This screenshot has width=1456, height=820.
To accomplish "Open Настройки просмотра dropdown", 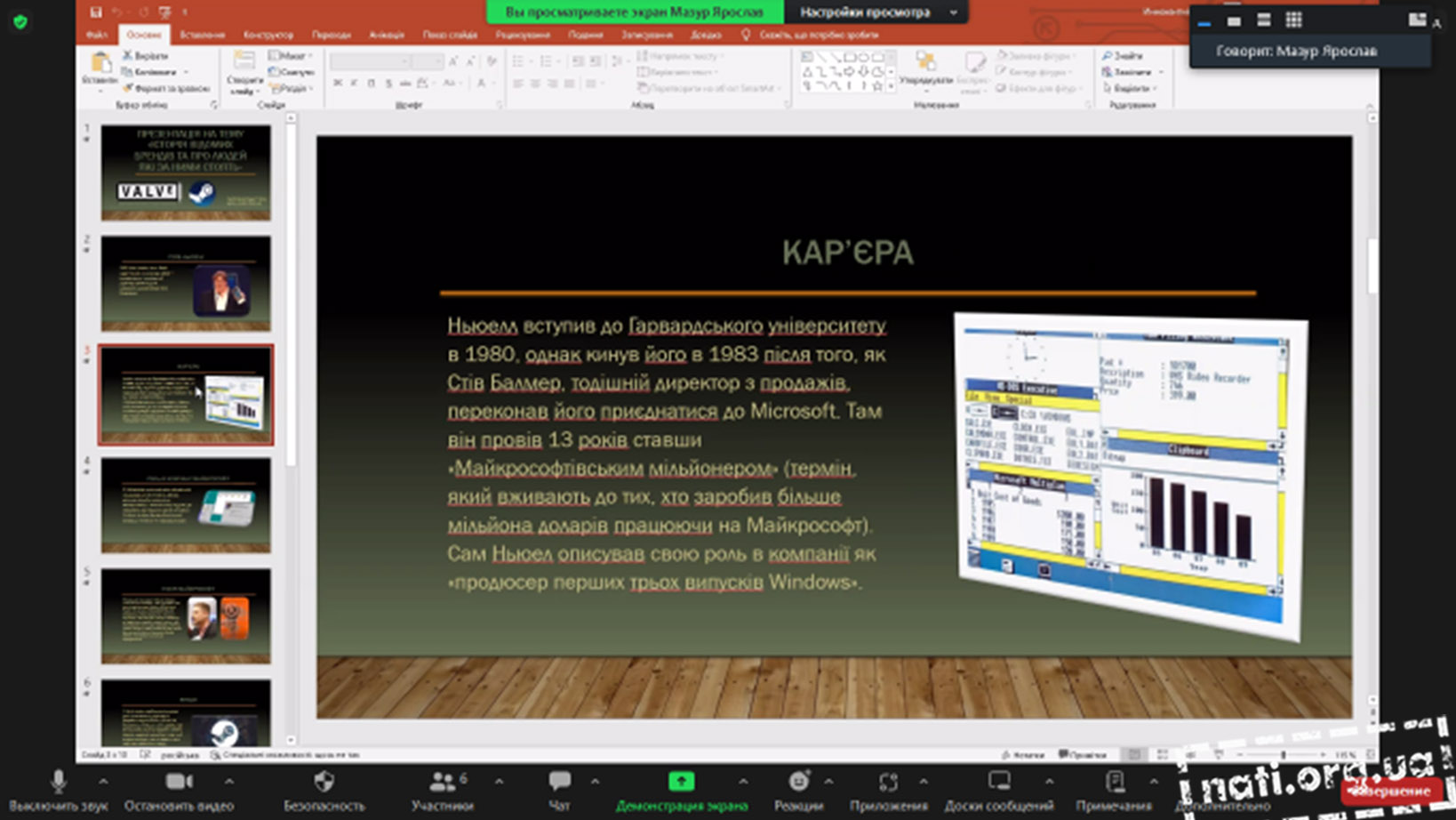I will pos(876,12).
